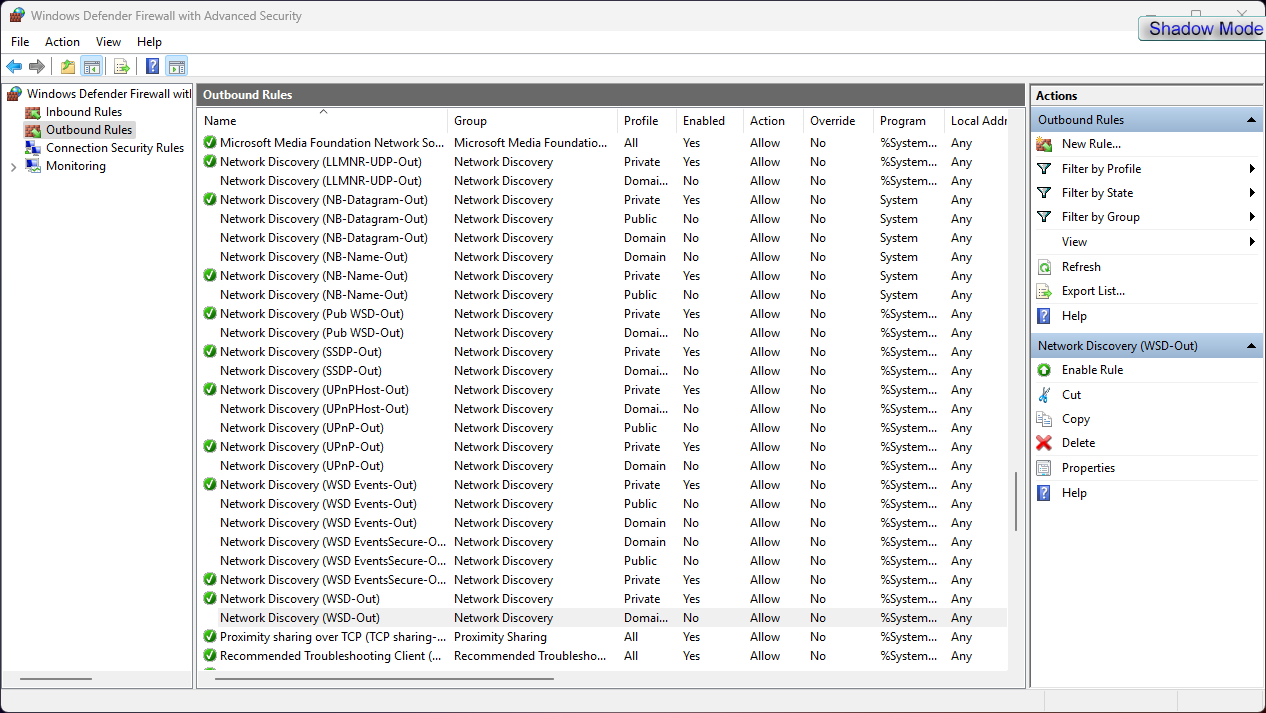Click the red Delete action icon
This screenshot has height=713, width=1266.
pos(1044,443)
